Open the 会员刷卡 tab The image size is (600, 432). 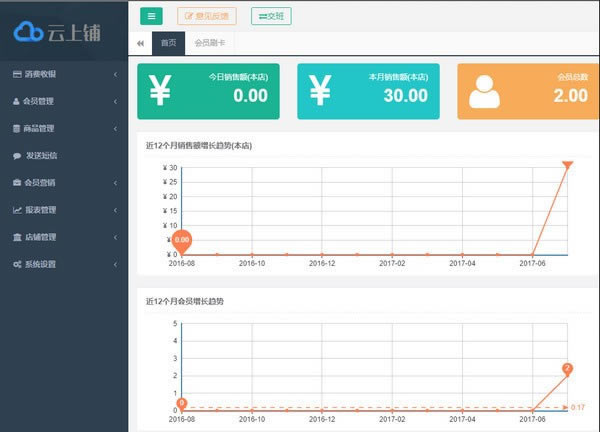[210, 44]
